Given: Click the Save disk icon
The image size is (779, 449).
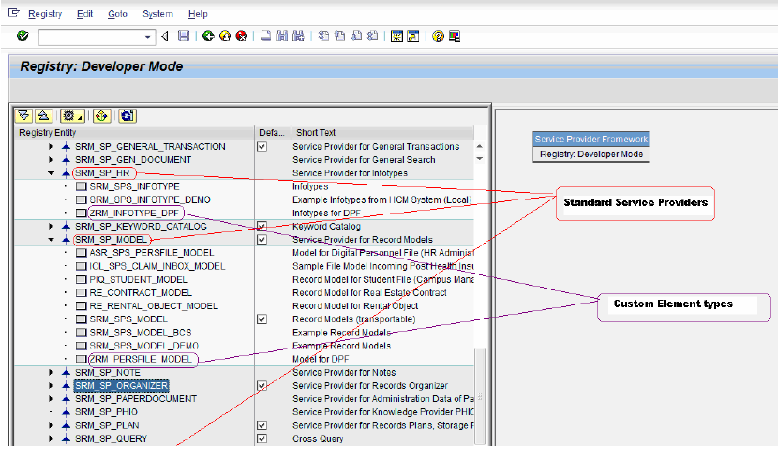Looking at the screenshot, I should click(183, 36).
